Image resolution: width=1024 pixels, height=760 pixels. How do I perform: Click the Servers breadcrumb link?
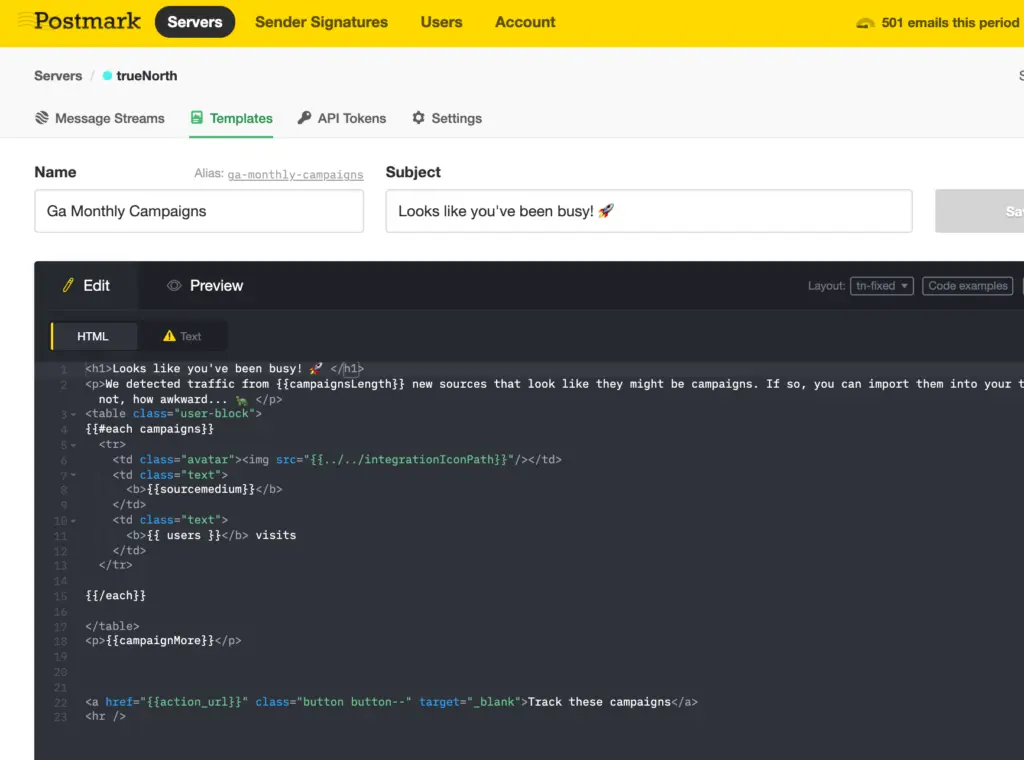pos(58,76)
